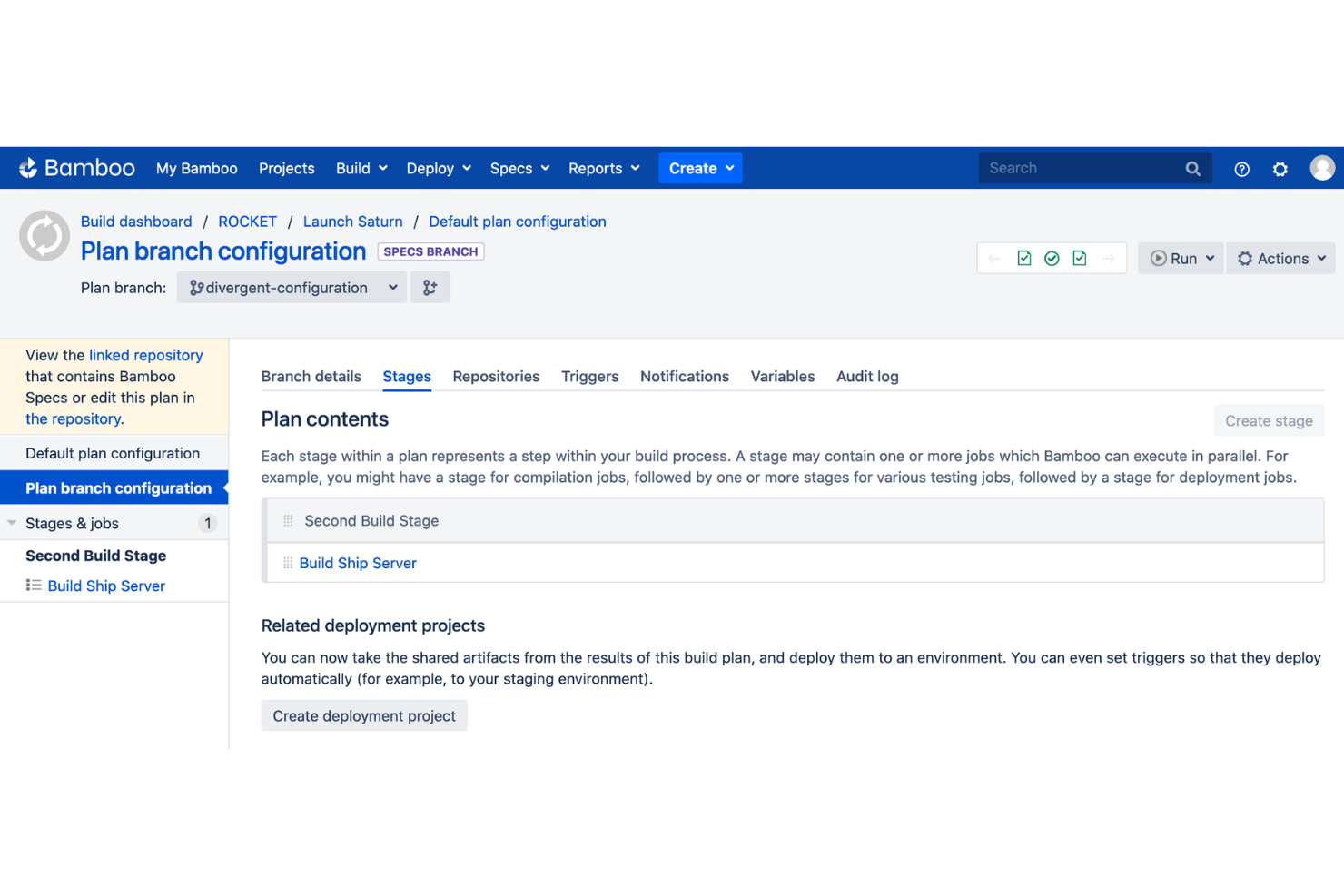Image resolution: width=1344 pixels, height=896 pixels.
Task: Click the plan refresh icon beside the breadcrumb
Action: 44,235
